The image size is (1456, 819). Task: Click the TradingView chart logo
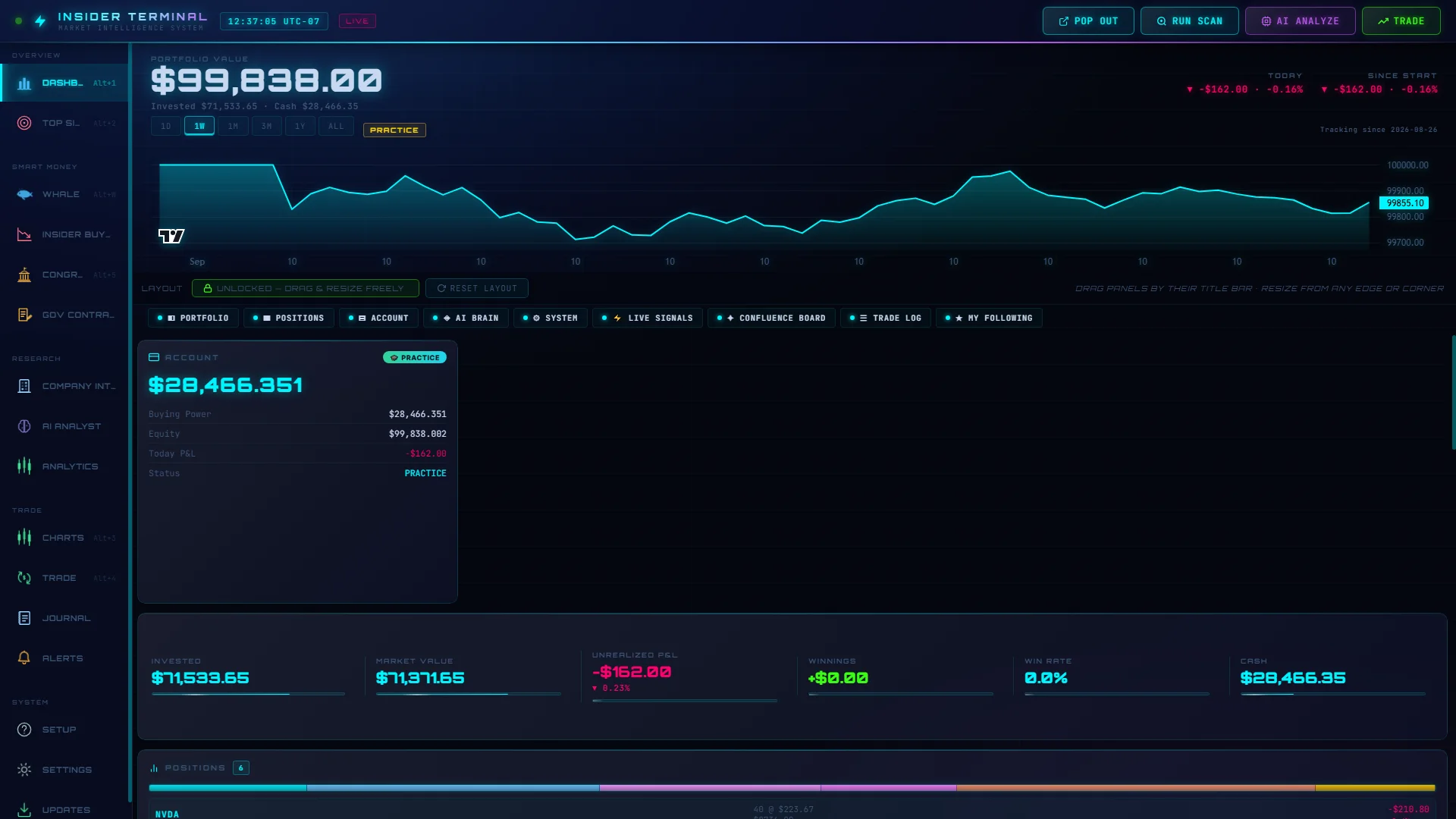(171, 236)
